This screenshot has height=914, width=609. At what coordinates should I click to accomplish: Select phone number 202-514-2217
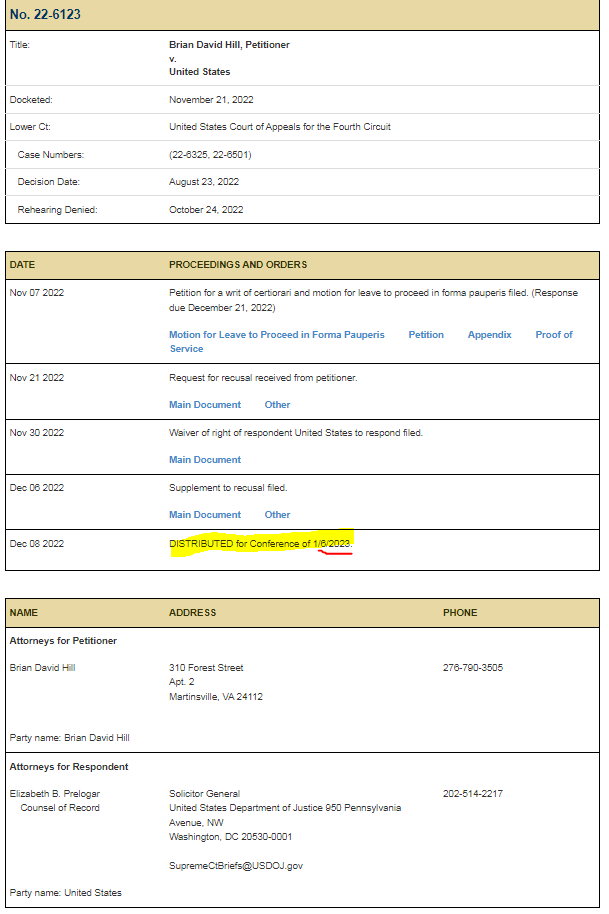[473, 793]
